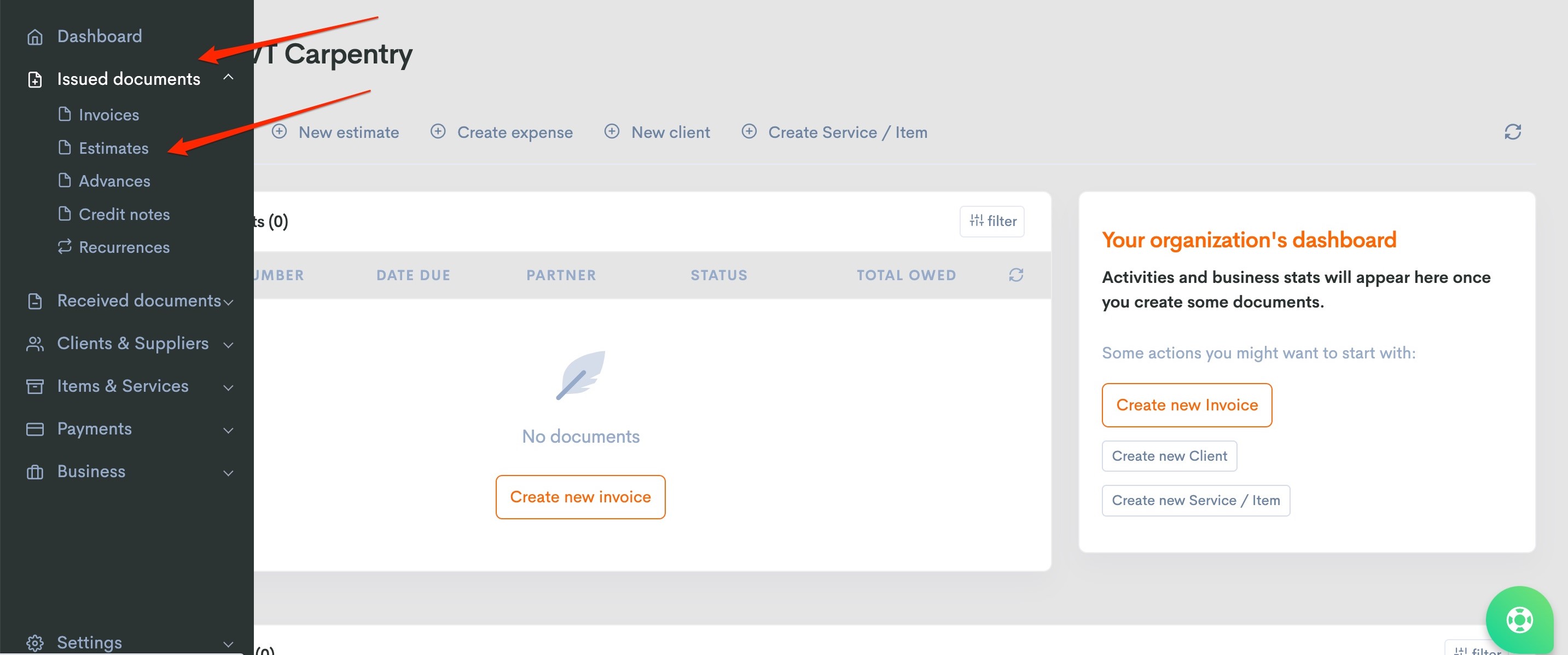The height and width of the screenshot is (655, 1568).
Task: Expand the Settings section
Action: click(x=228, y=644)
